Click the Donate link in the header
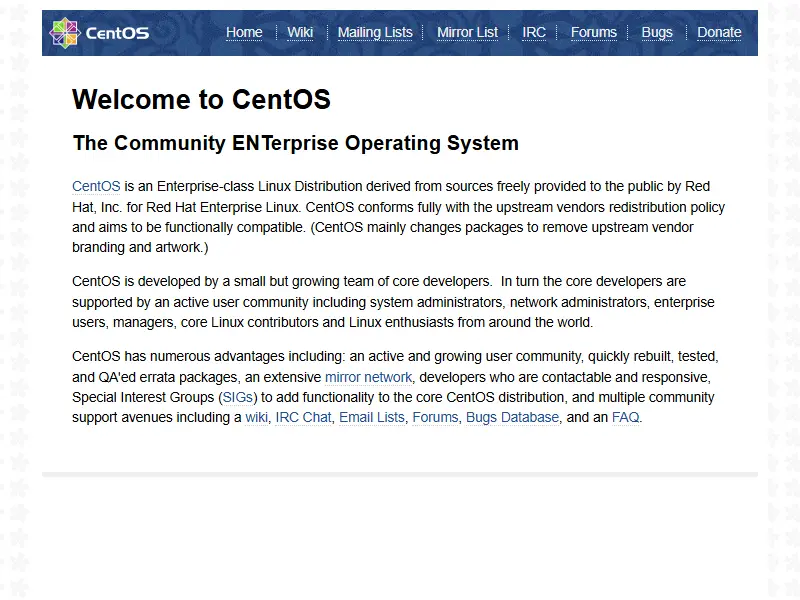 (719, 33)
